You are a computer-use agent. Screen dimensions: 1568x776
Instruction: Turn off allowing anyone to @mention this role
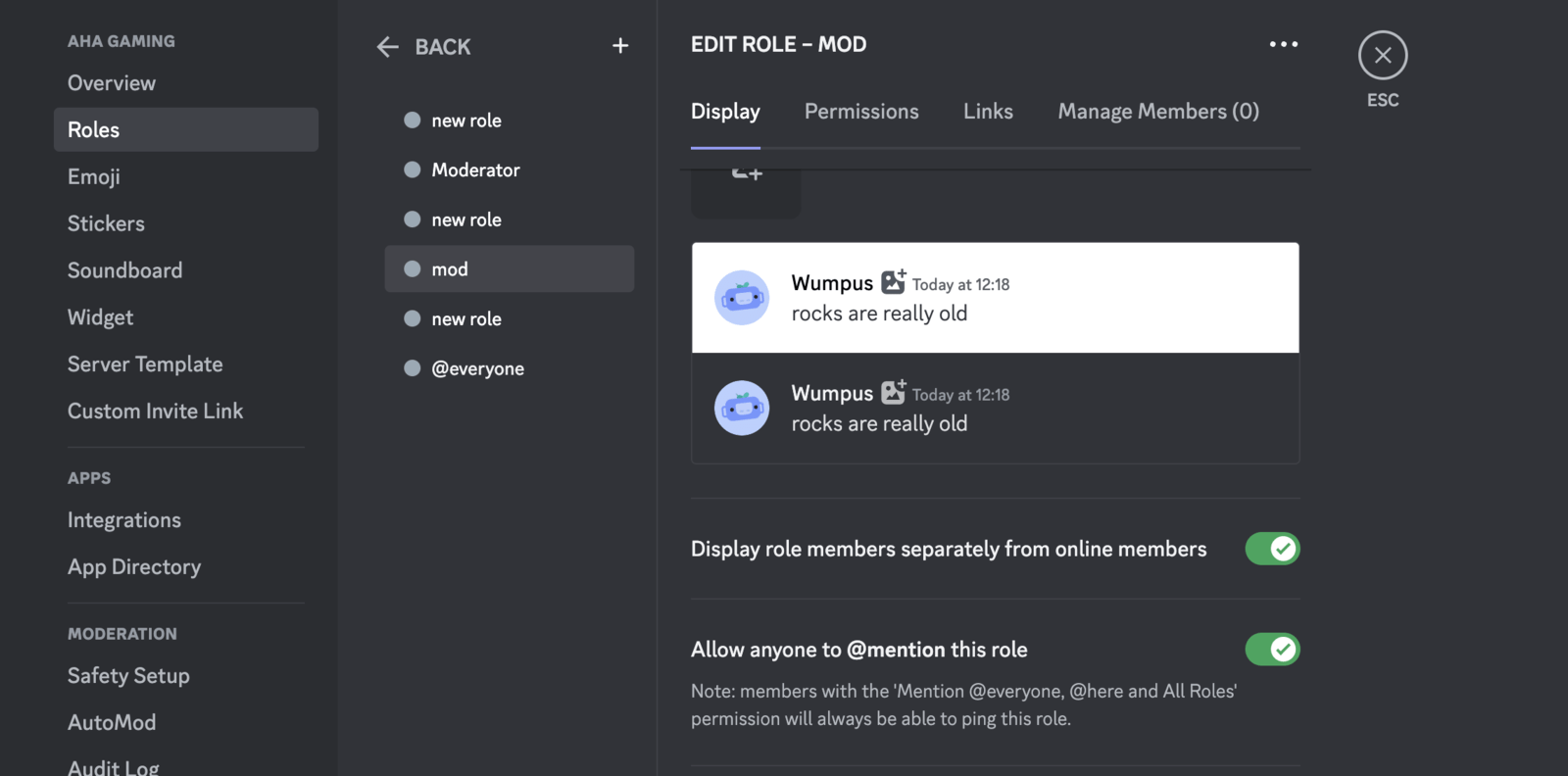click(1271, 649)
